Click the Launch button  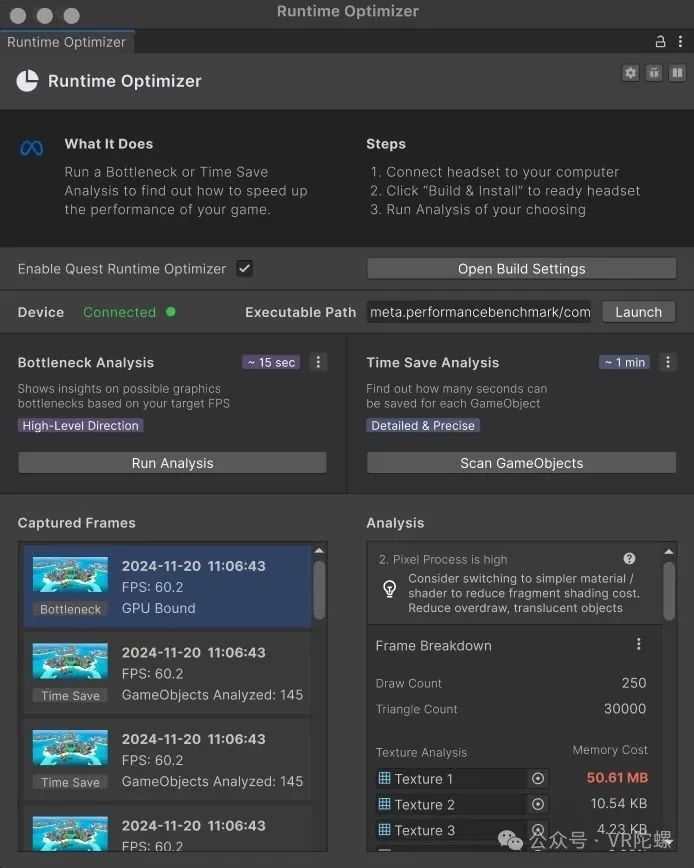coord(639,312)
